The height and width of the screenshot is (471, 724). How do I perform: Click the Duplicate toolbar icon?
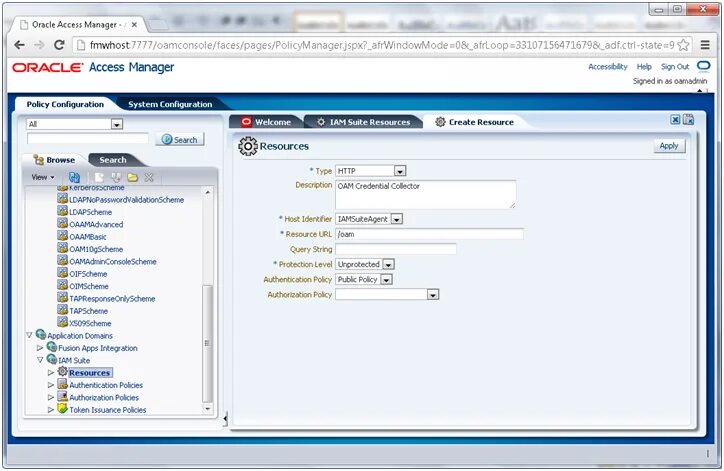pos(116,177)
